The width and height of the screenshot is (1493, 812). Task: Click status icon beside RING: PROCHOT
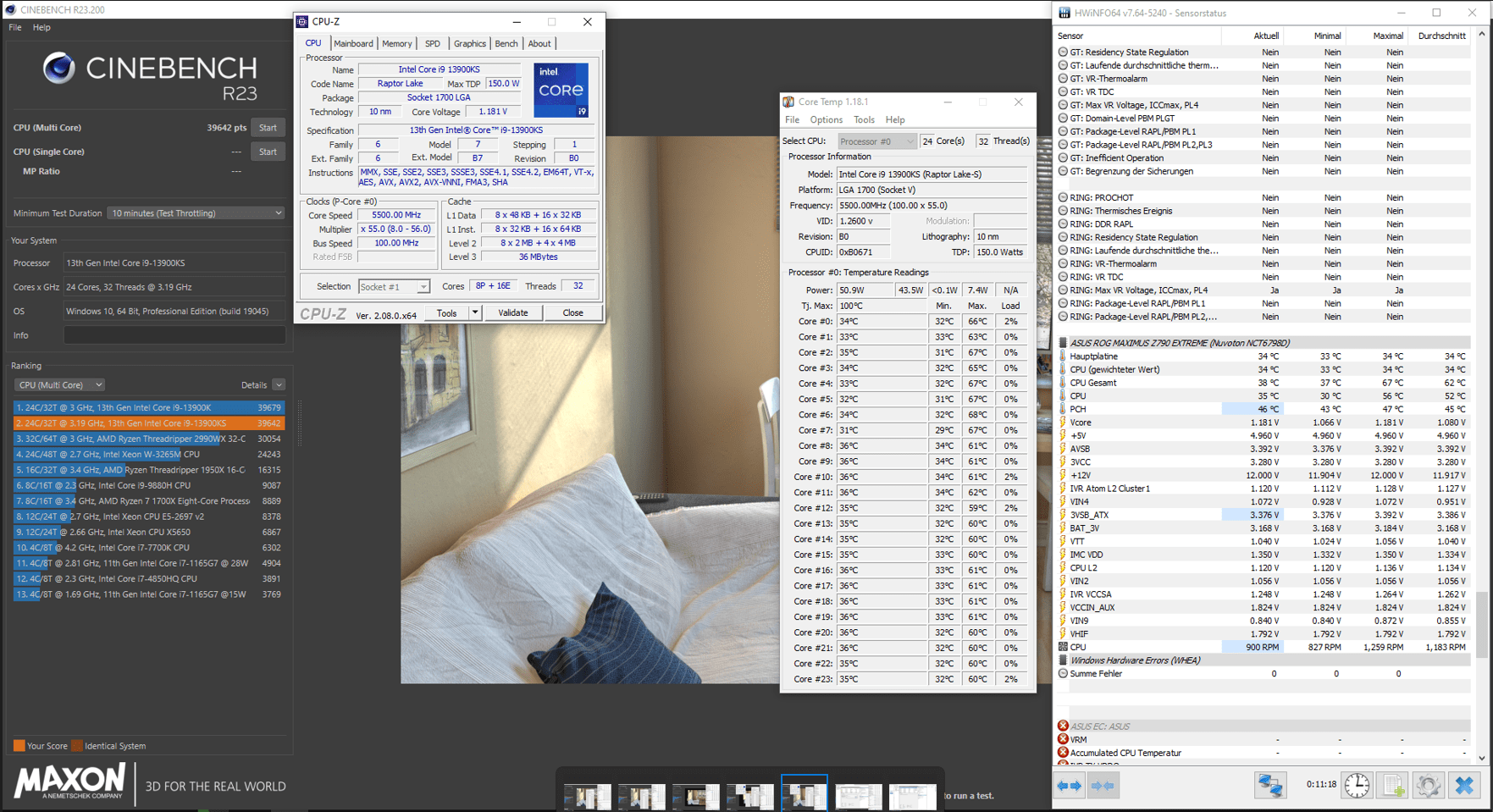point(1063,197)
